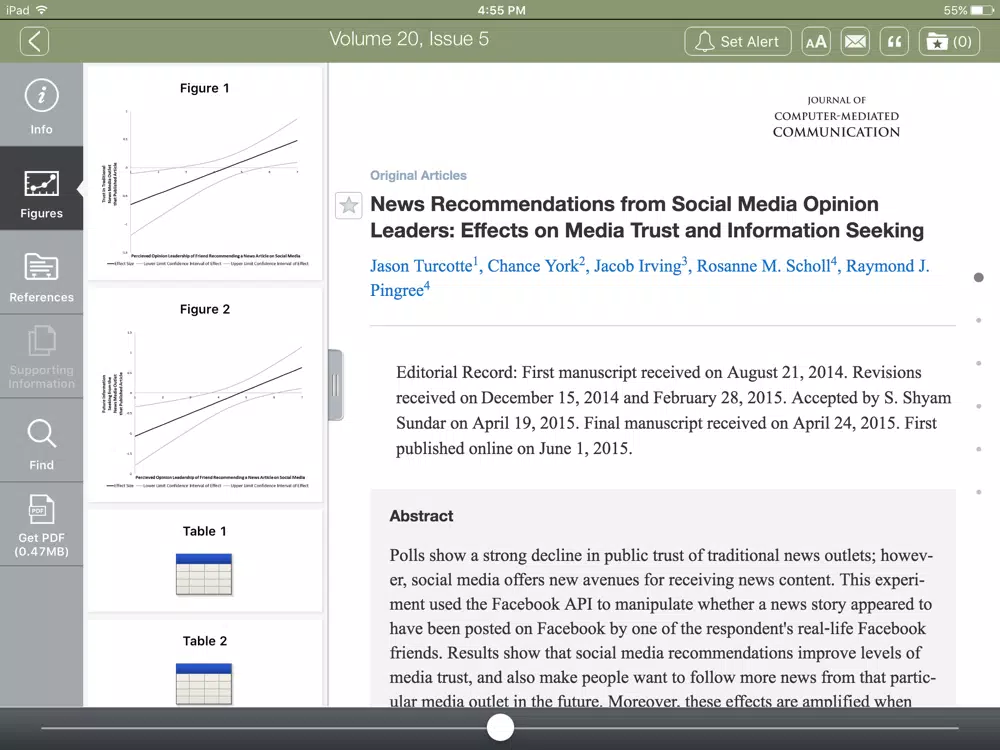Go back using the left arrow button

(x=34, y=41)
